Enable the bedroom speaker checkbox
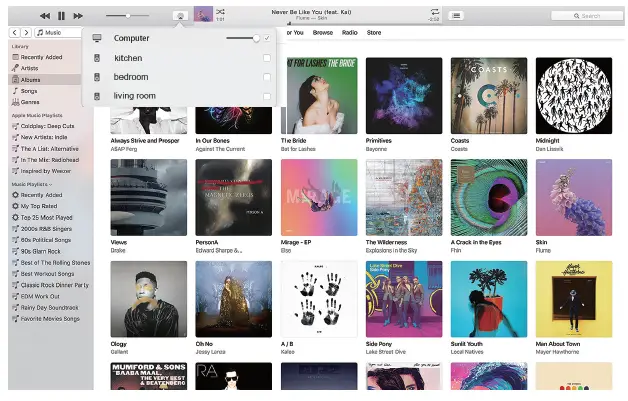Image resolution: width=628 pixels, height=401 pixels. point(267,77)
